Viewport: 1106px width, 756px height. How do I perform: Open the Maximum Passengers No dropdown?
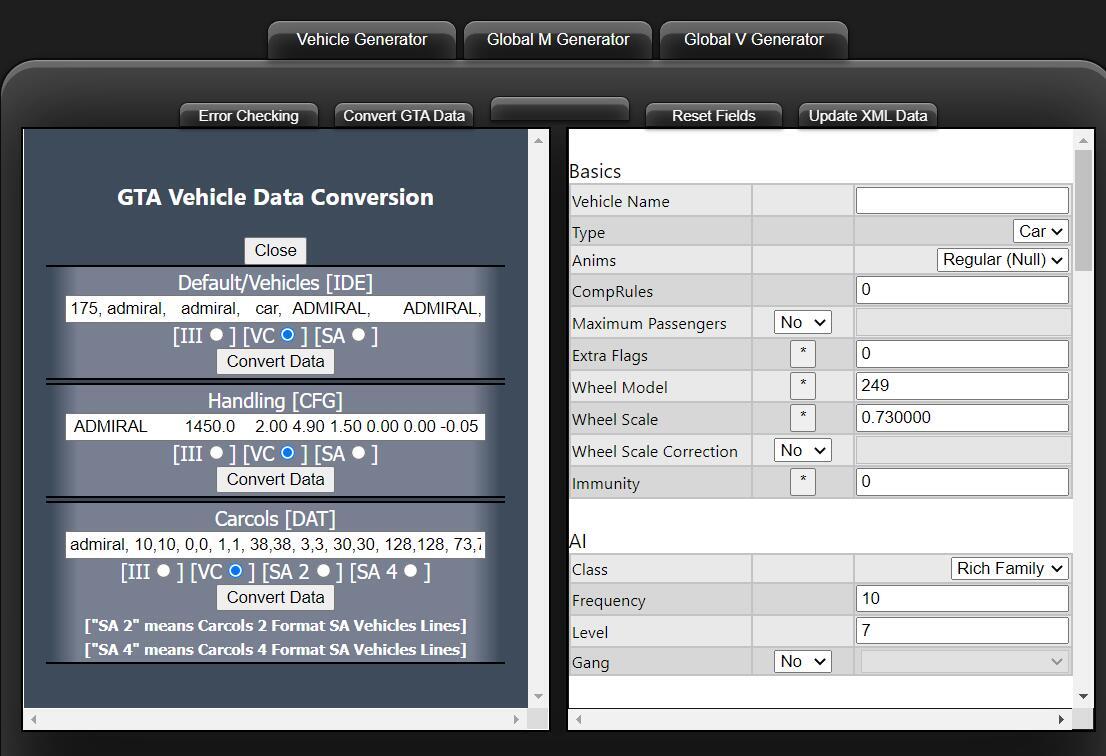(x=803, y=322)
